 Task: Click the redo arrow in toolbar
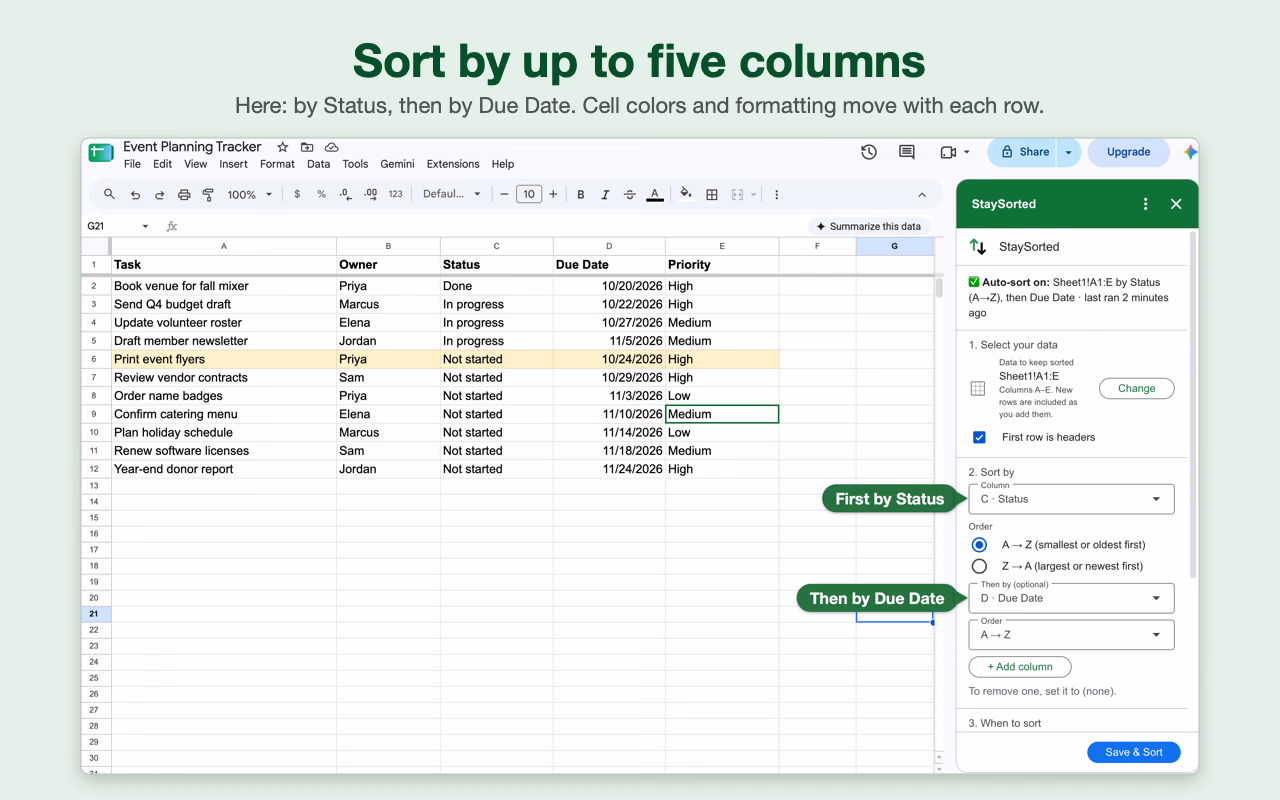coord(159,194)
